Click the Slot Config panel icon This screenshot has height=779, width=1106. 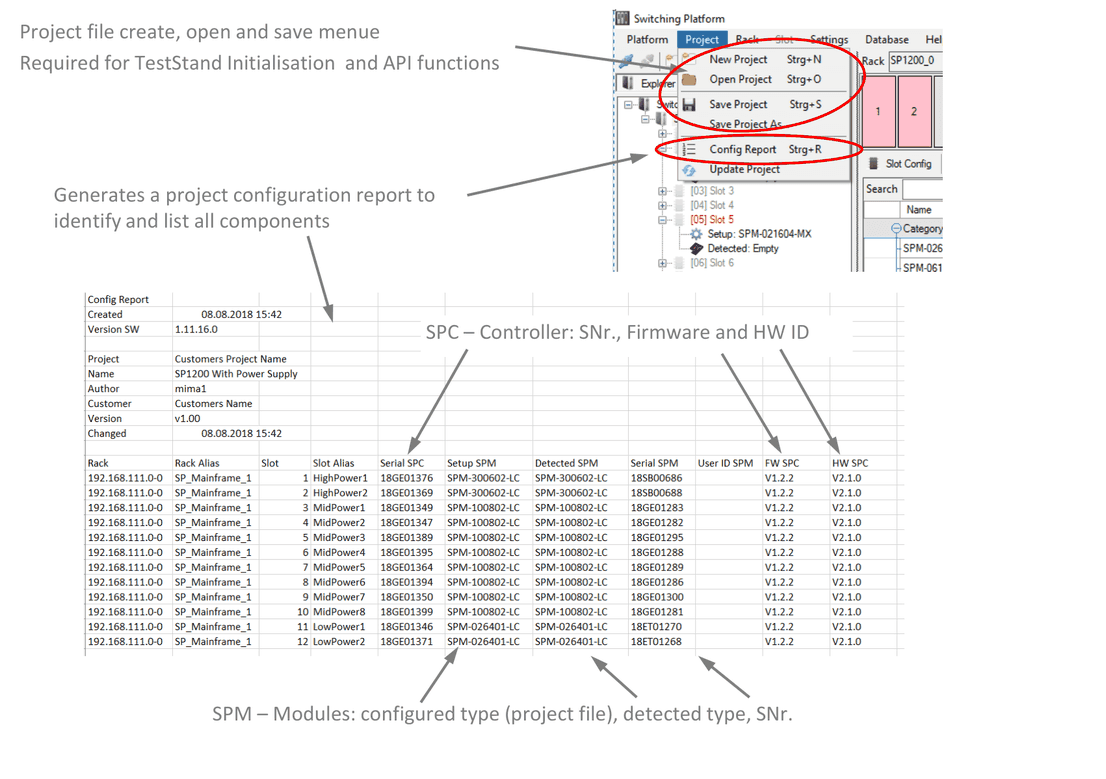coord(873,163)
